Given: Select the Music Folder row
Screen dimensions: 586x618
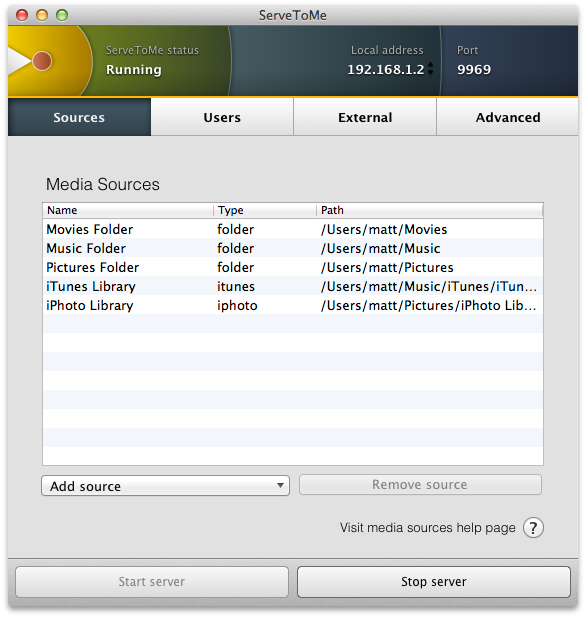Looking at the screenshot, I should click(293, 248).
